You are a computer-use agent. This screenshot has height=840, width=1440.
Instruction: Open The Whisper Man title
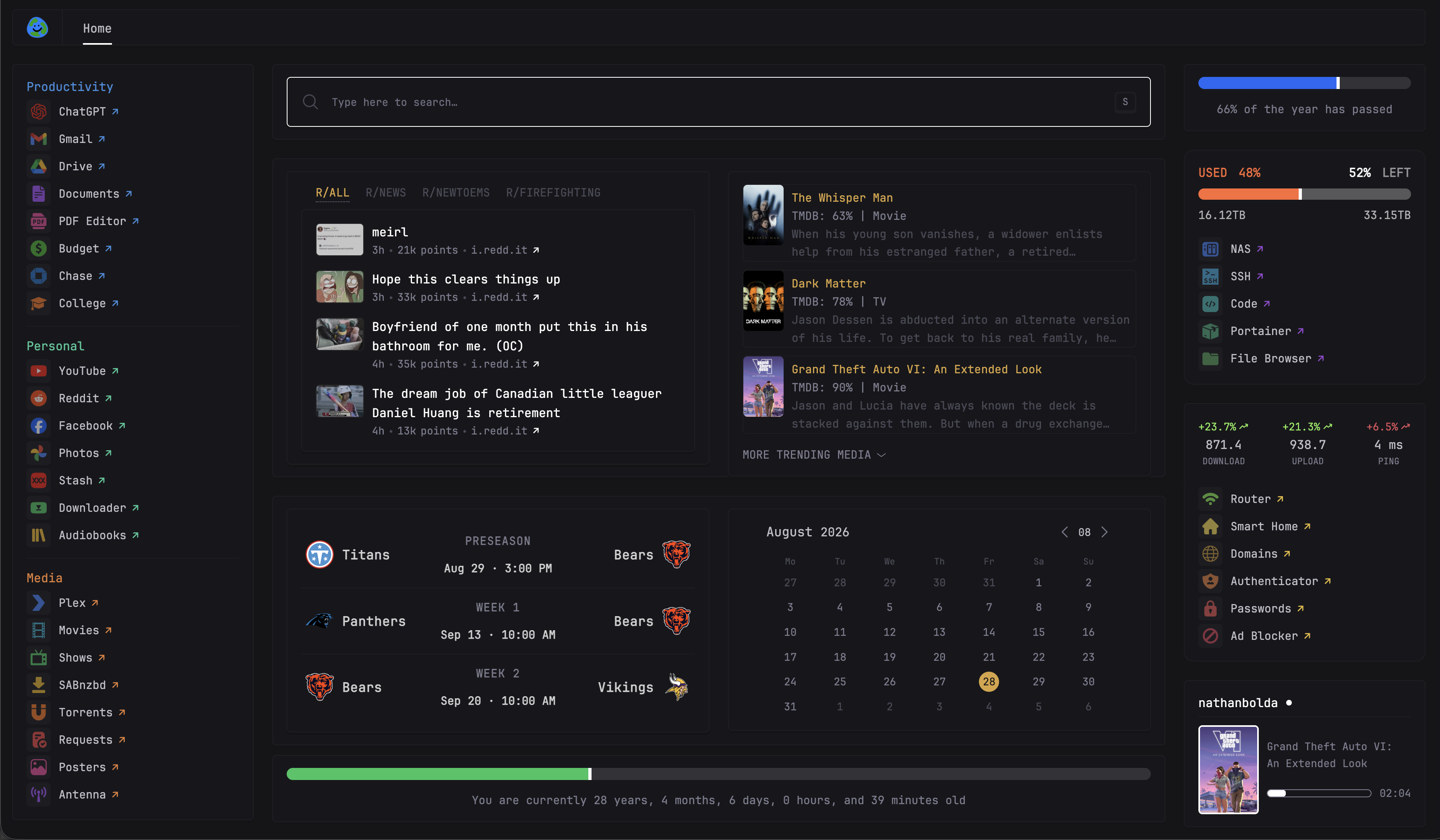pyautogui.click(x=842, y=198)
